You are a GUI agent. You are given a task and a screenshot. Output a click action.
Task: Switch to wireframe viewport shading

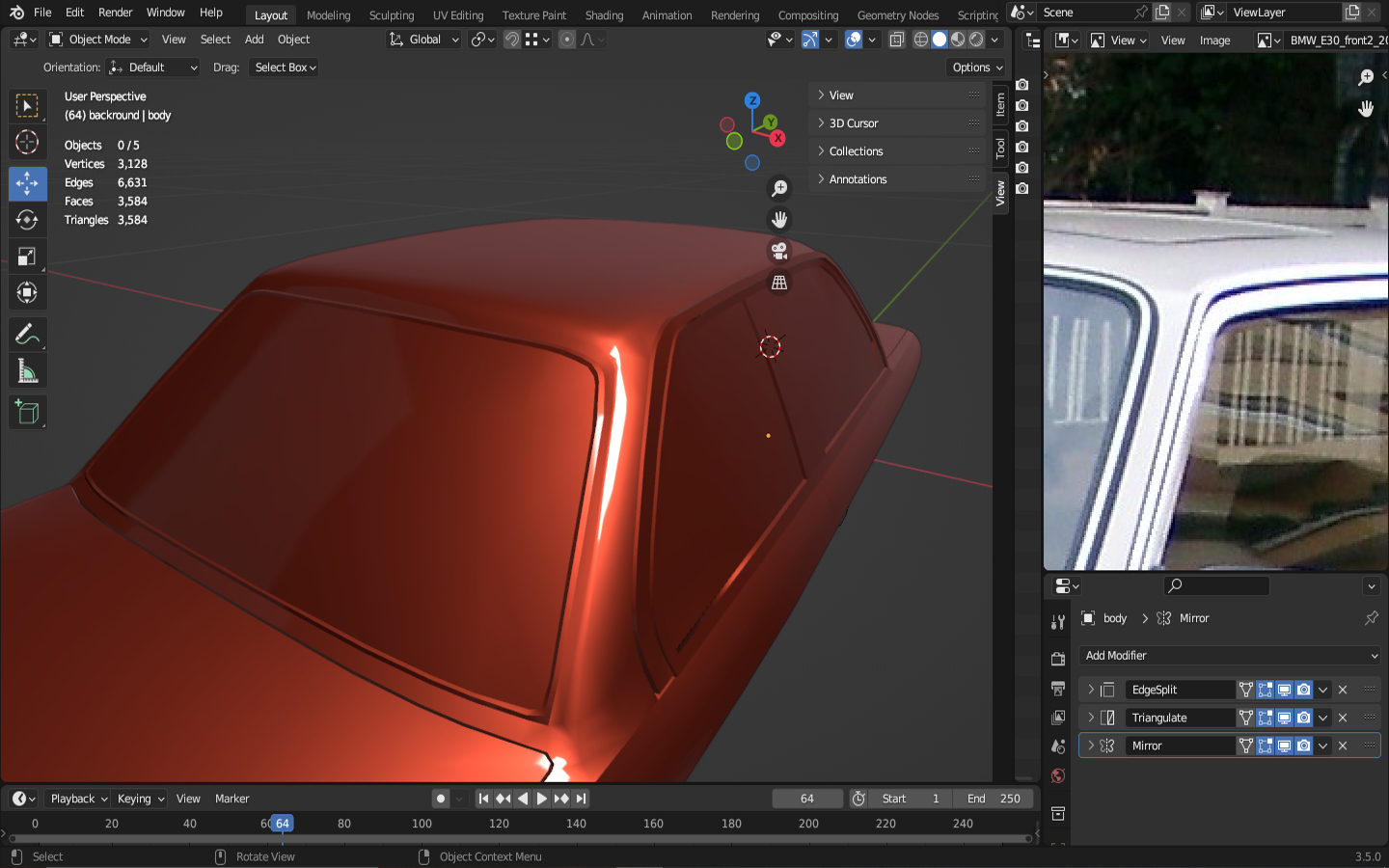click(921, 40)
